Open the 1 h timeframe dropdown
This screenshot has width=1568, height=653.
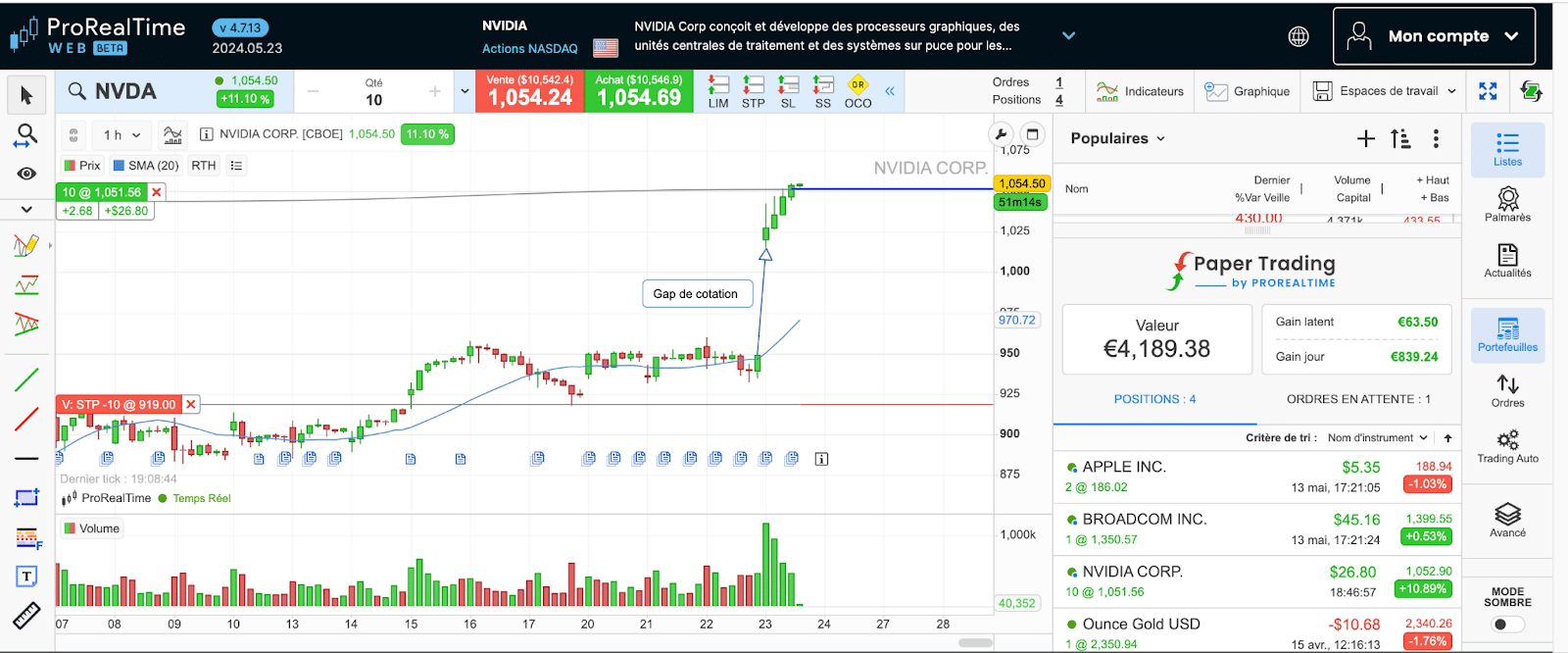coord(122,135)
